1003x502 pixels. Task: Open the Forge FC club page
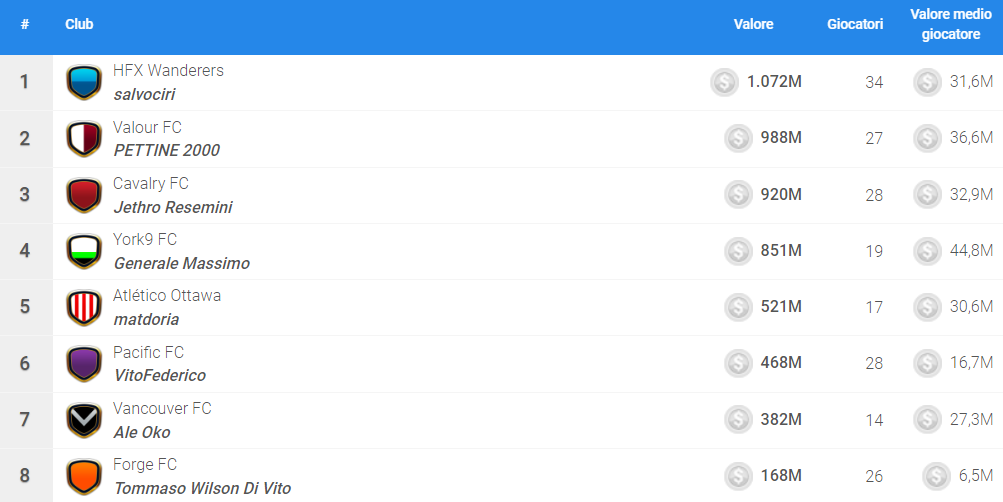(145, 464)
